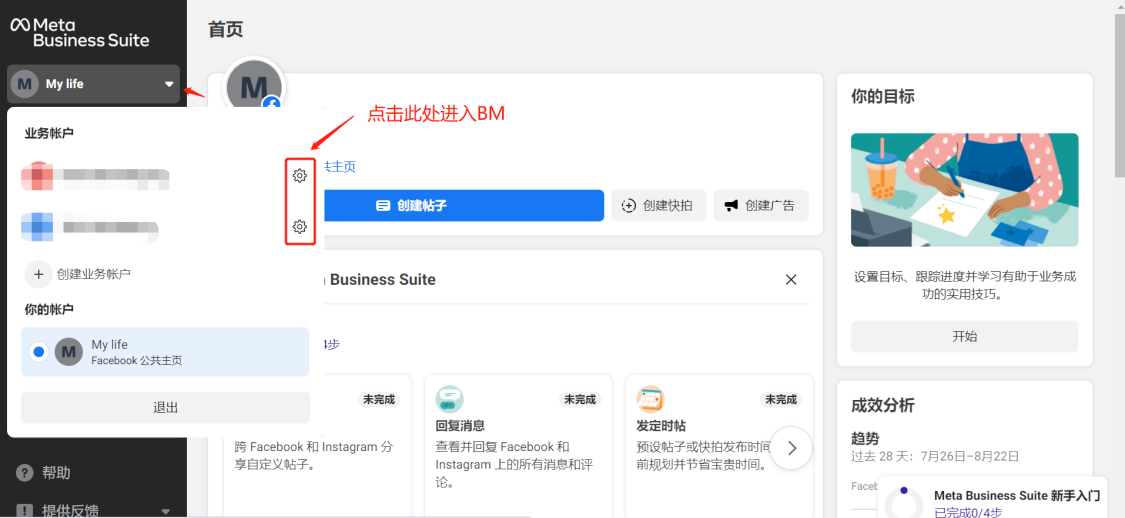1125x518 pixels.
Task: Open the 回复消息 task card
Action: tap(518, 446)
